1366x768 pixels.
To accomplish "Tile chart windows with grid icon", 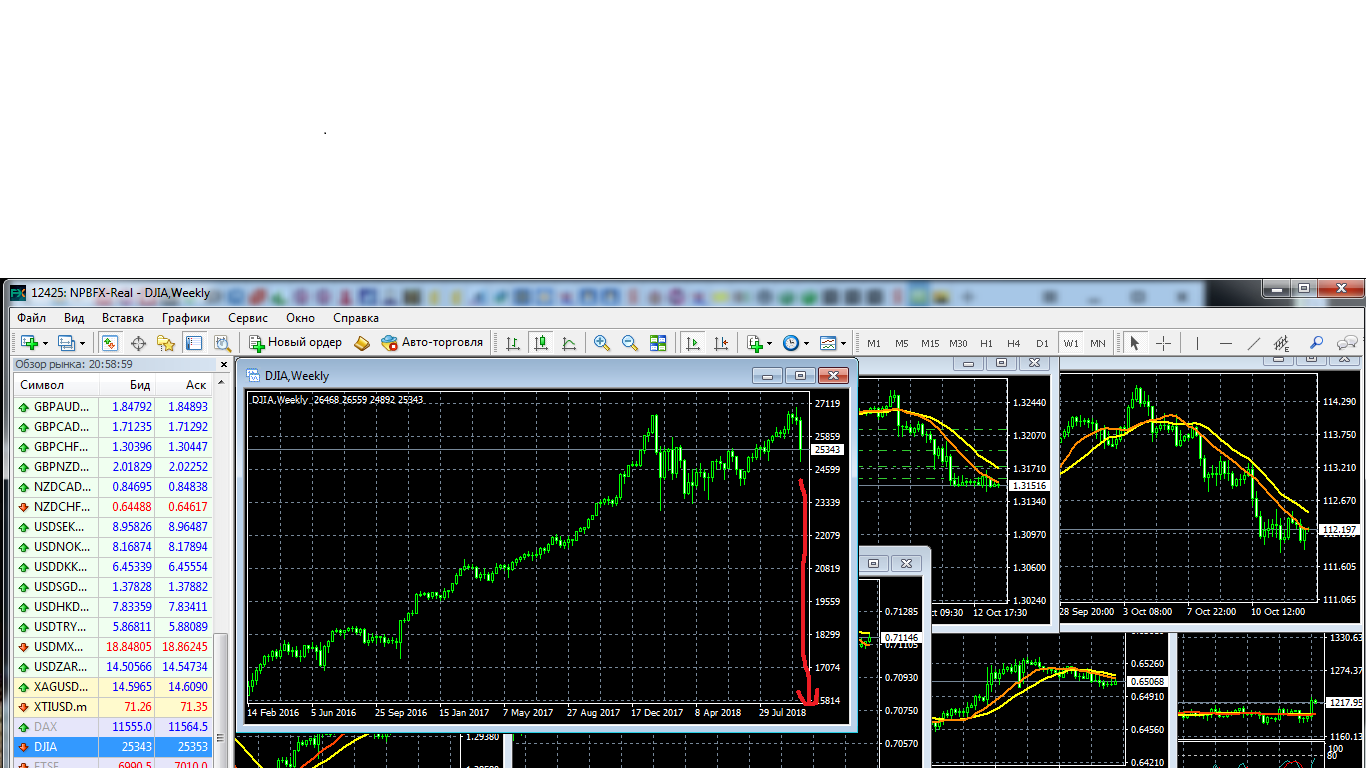I will (658, 343).
